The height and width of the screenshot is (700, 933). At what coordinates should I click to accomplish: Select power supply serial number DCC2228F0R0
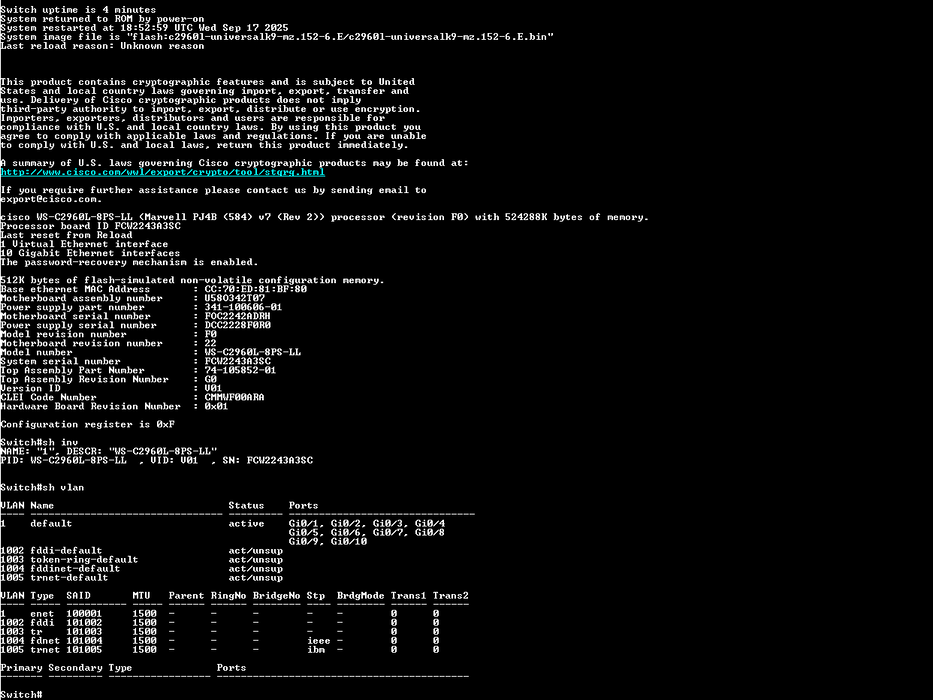[x=237, y=325]
